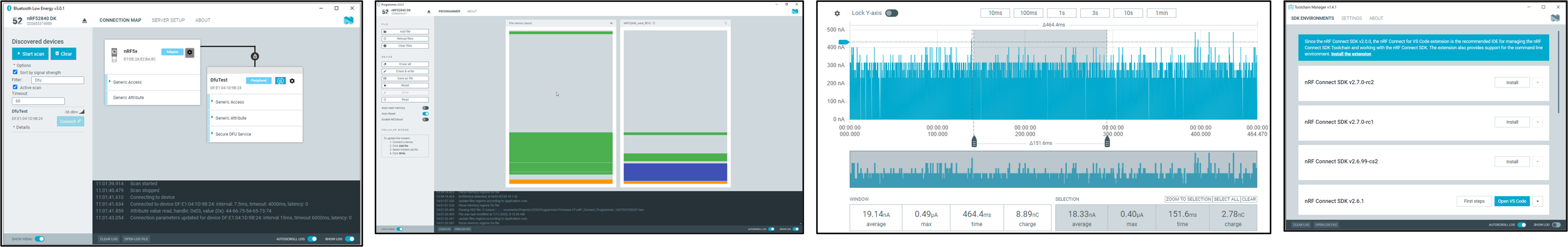This screenshot has height=247, width=1568.
Task: Expand Options under Discovered devices
Action: [22, 65]
